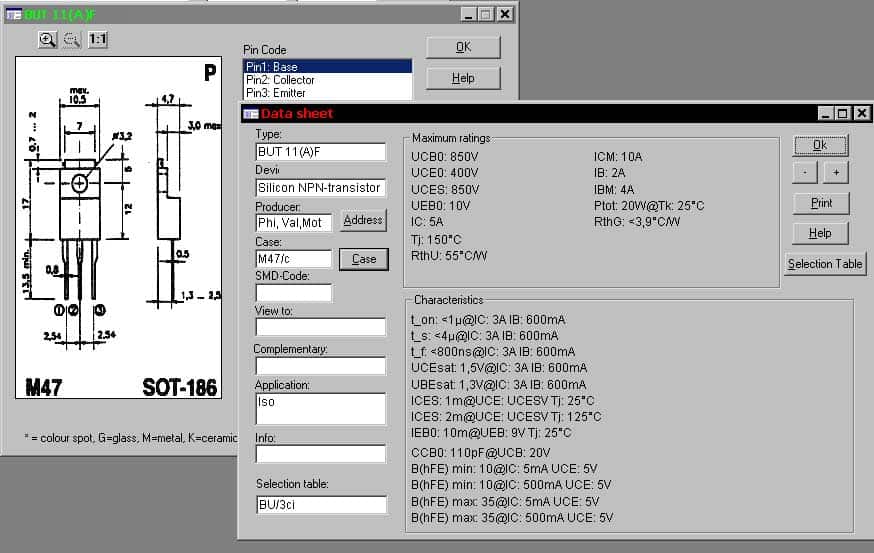The image size is (874, 553).
Task: Open Help in the Data sheet window
Action: [820, 233]
